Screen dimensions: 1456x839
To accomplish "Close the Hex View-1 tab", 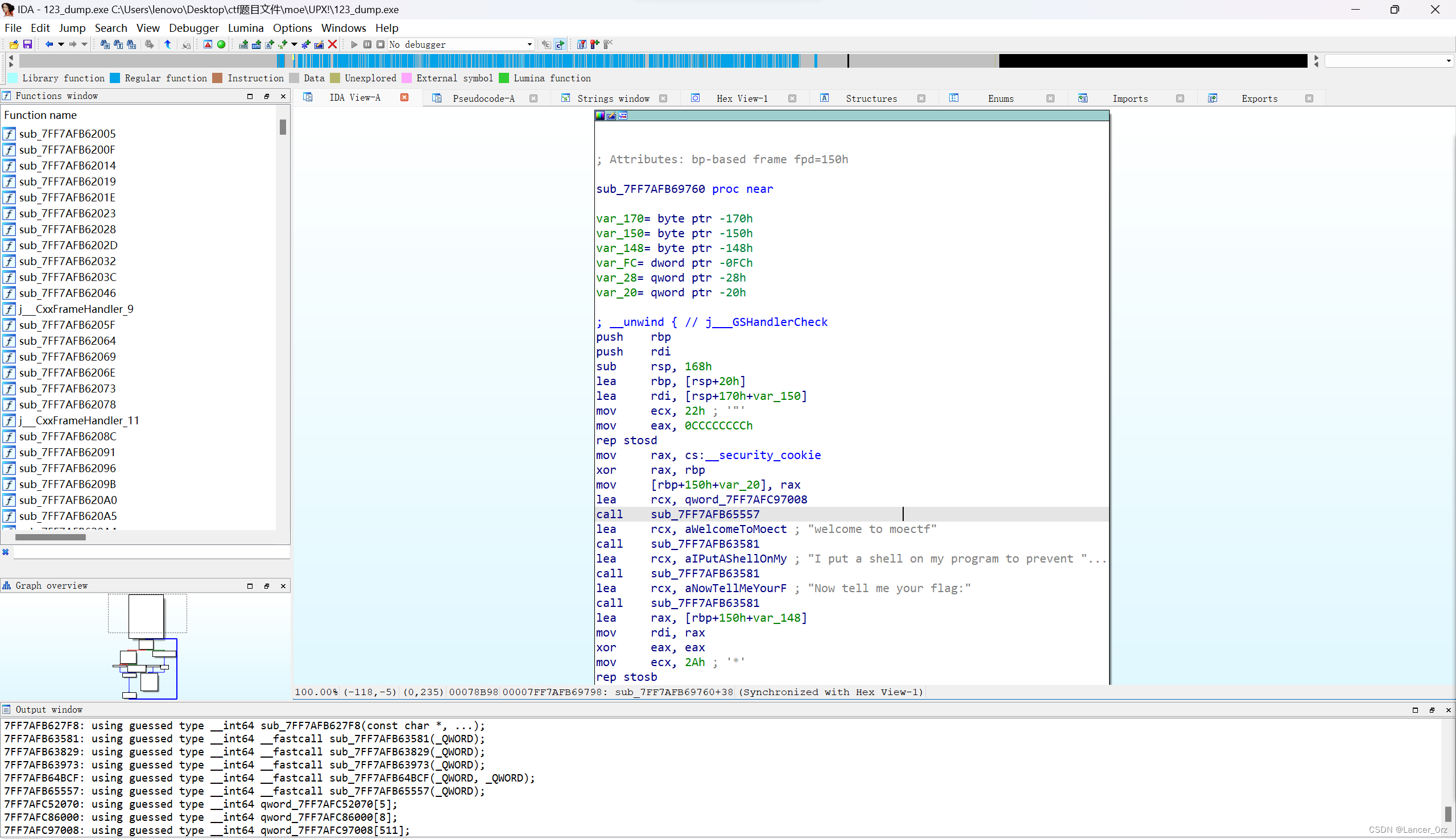I will tap(792, 98).
